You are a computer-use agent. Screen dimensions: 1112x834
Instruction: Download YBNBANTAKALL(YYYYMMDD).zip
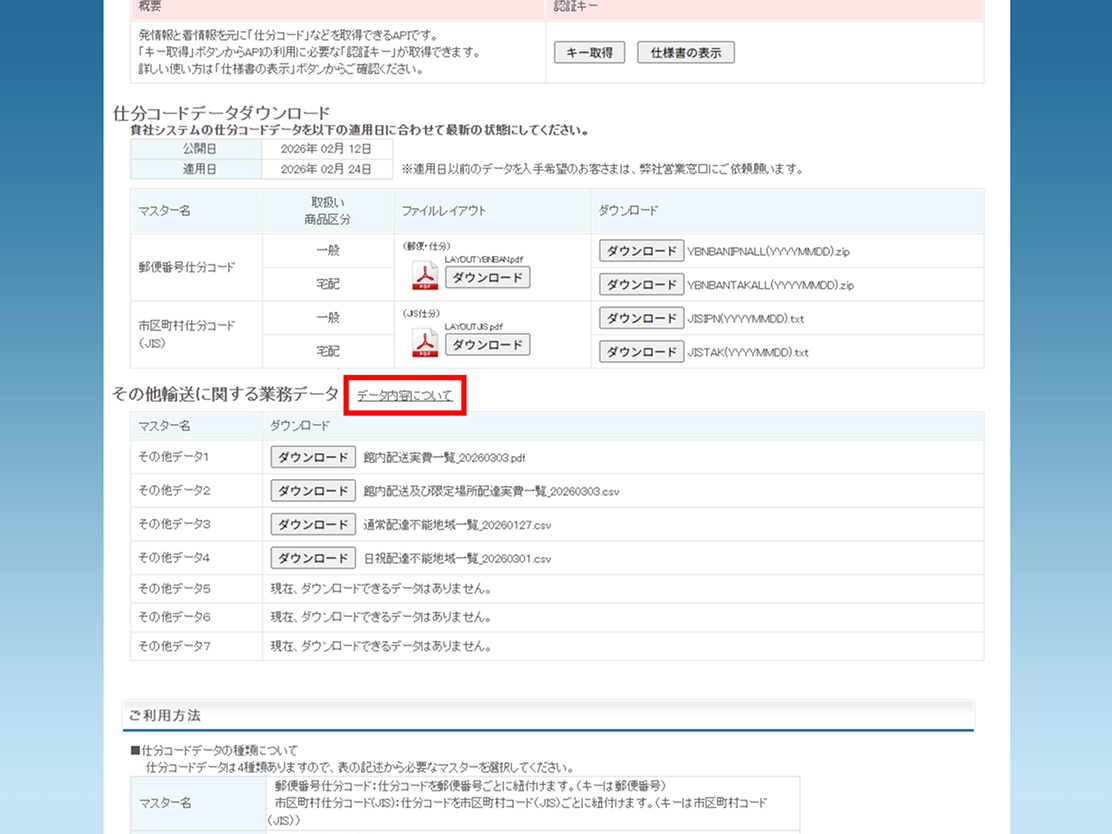point(642,284)
